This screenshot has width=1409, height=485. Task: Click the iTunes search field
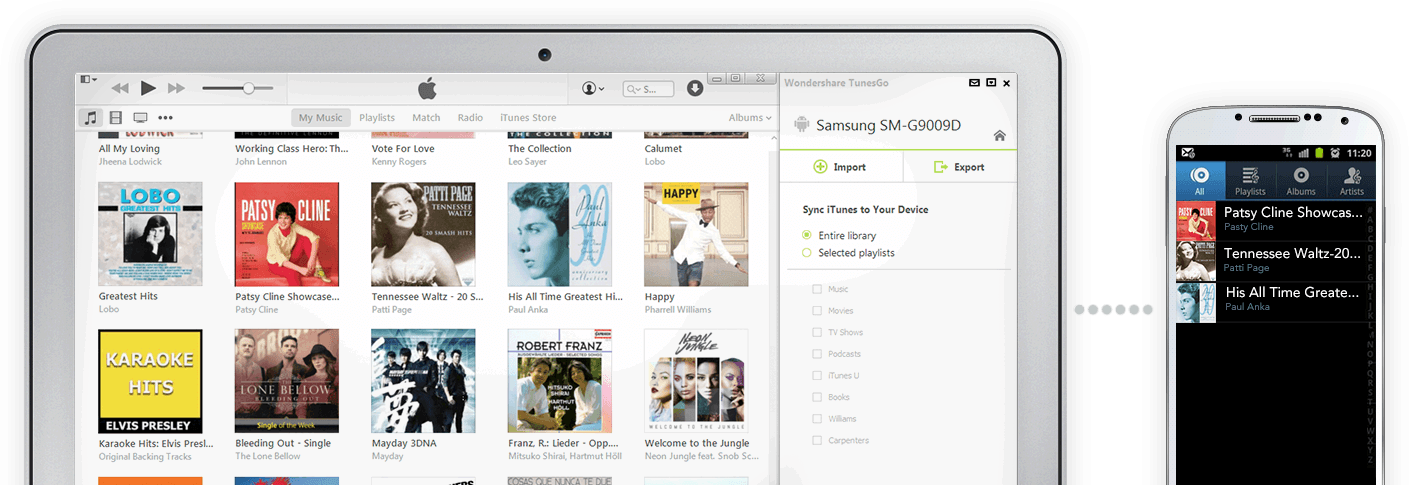coord(648,89)
